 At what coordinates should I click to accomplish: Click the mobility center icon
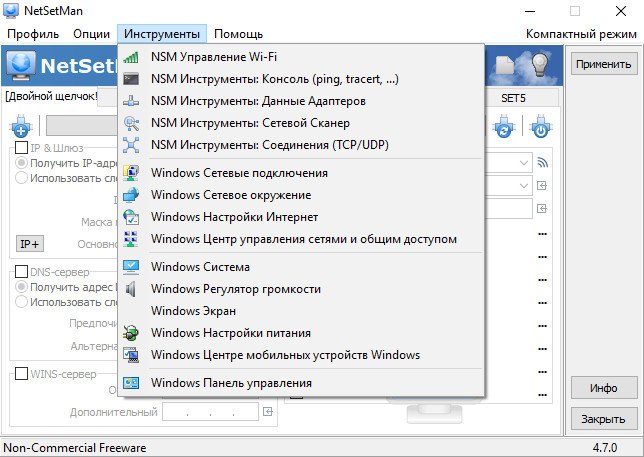click(131, 355)
